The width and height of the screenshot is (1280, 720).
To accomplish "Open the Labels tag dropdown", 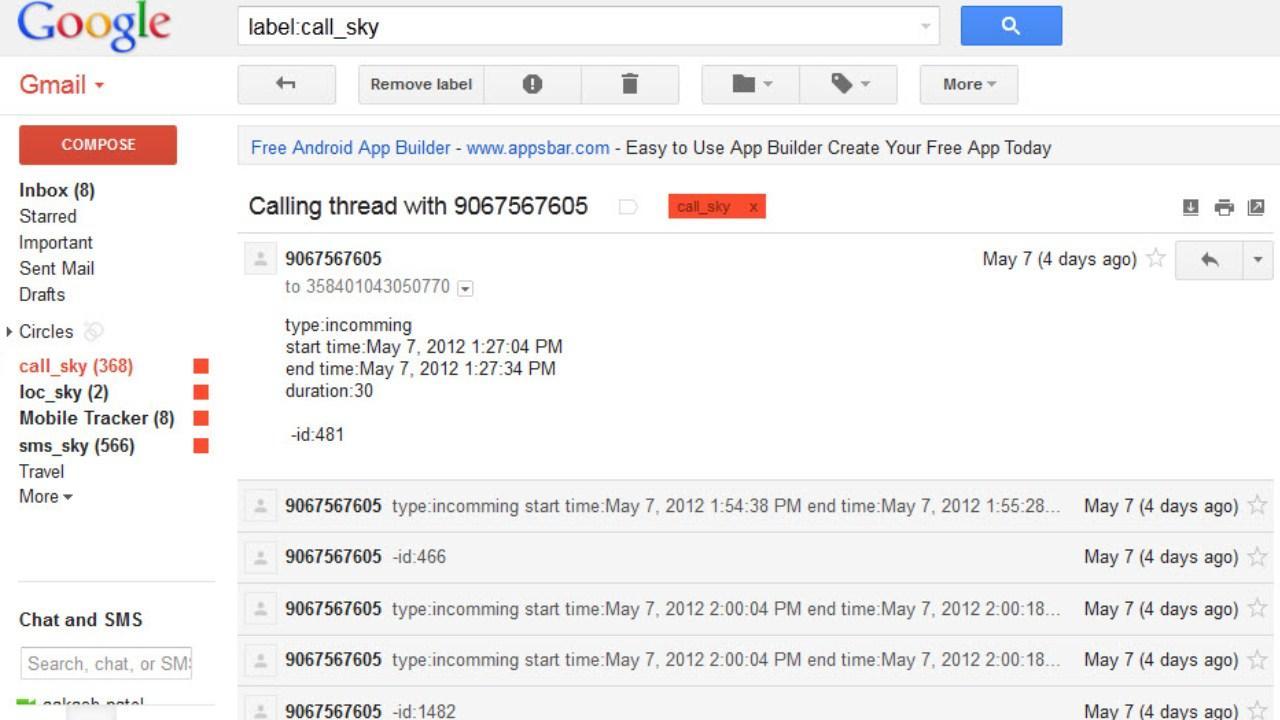I will [849, 84].
